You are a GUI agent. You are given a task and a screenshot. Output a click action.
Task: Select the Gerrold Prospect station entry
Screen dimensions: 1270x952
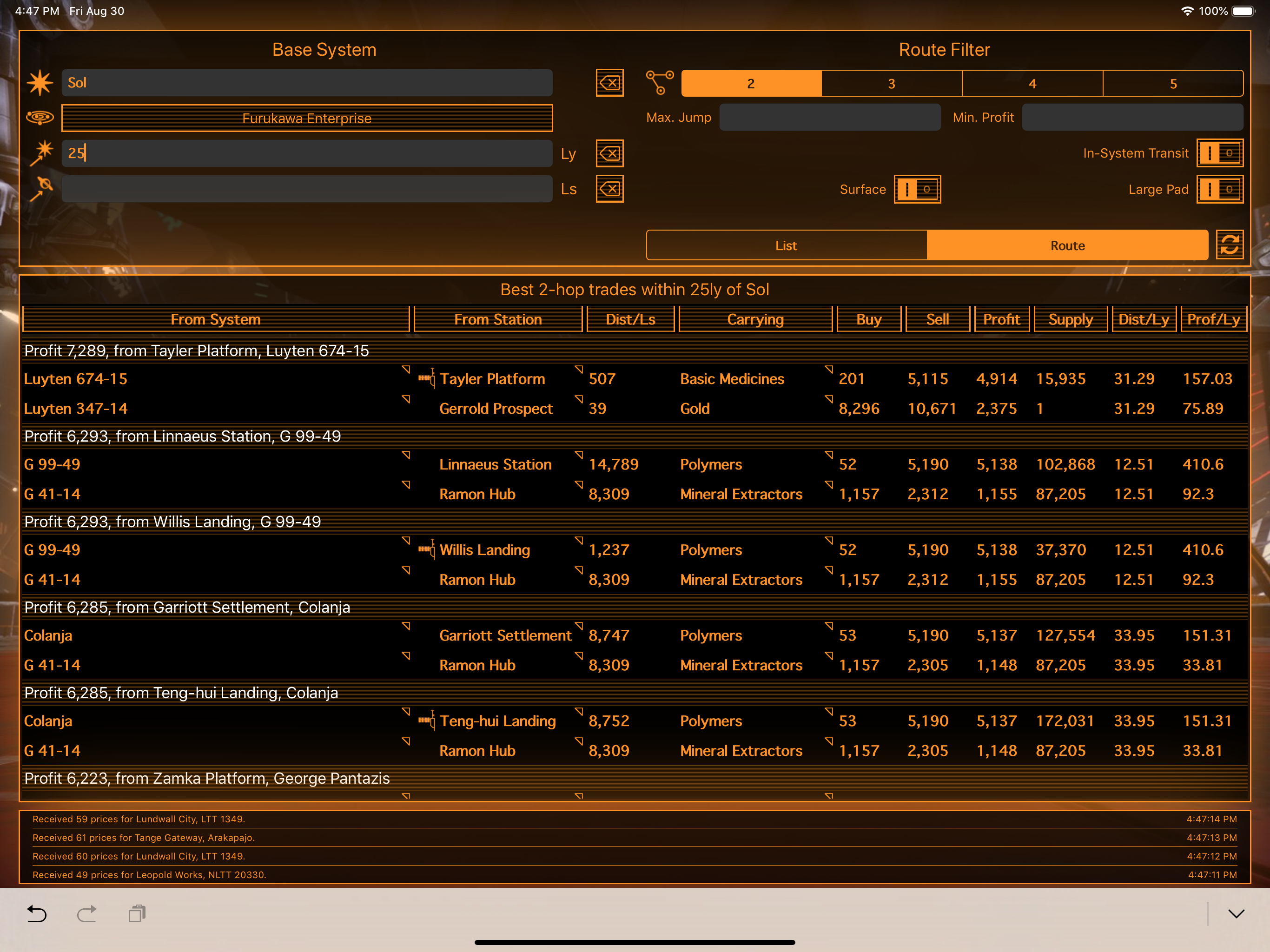pos(496,409)
